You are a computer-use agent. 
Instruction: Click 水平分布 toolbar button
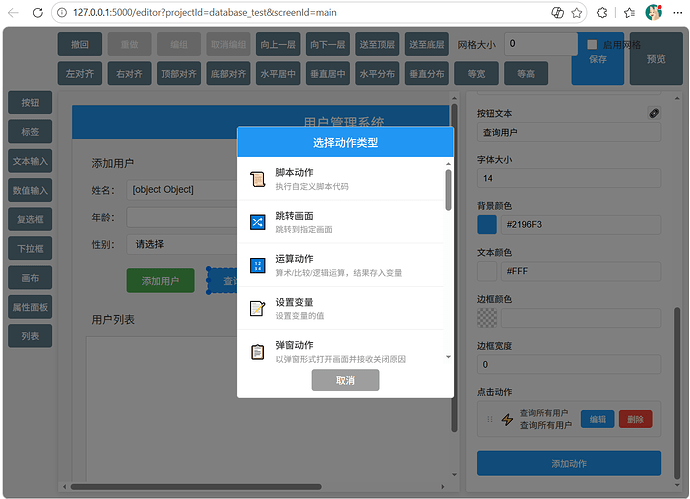tap(377, 73)
